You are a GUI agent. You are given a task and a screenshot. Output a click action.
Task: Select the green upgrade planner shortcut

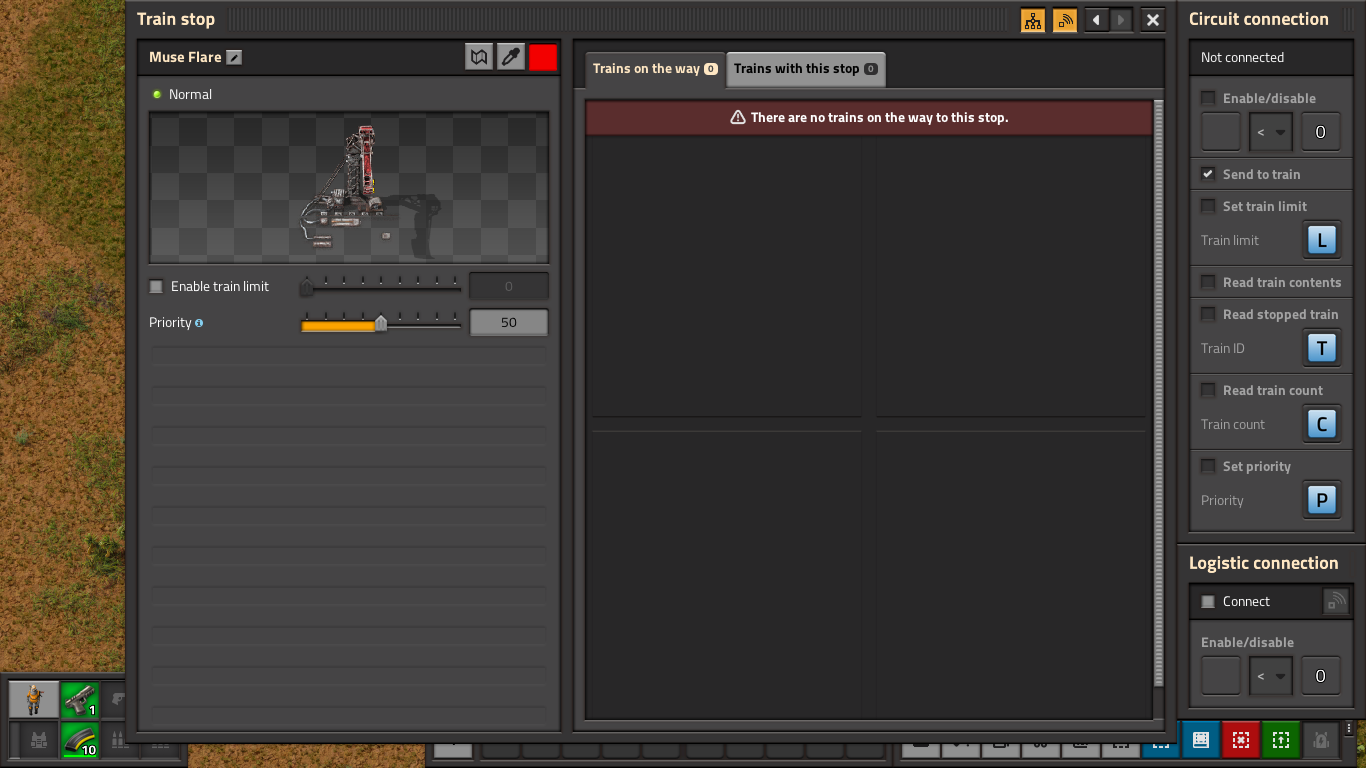pos(1281,740)
